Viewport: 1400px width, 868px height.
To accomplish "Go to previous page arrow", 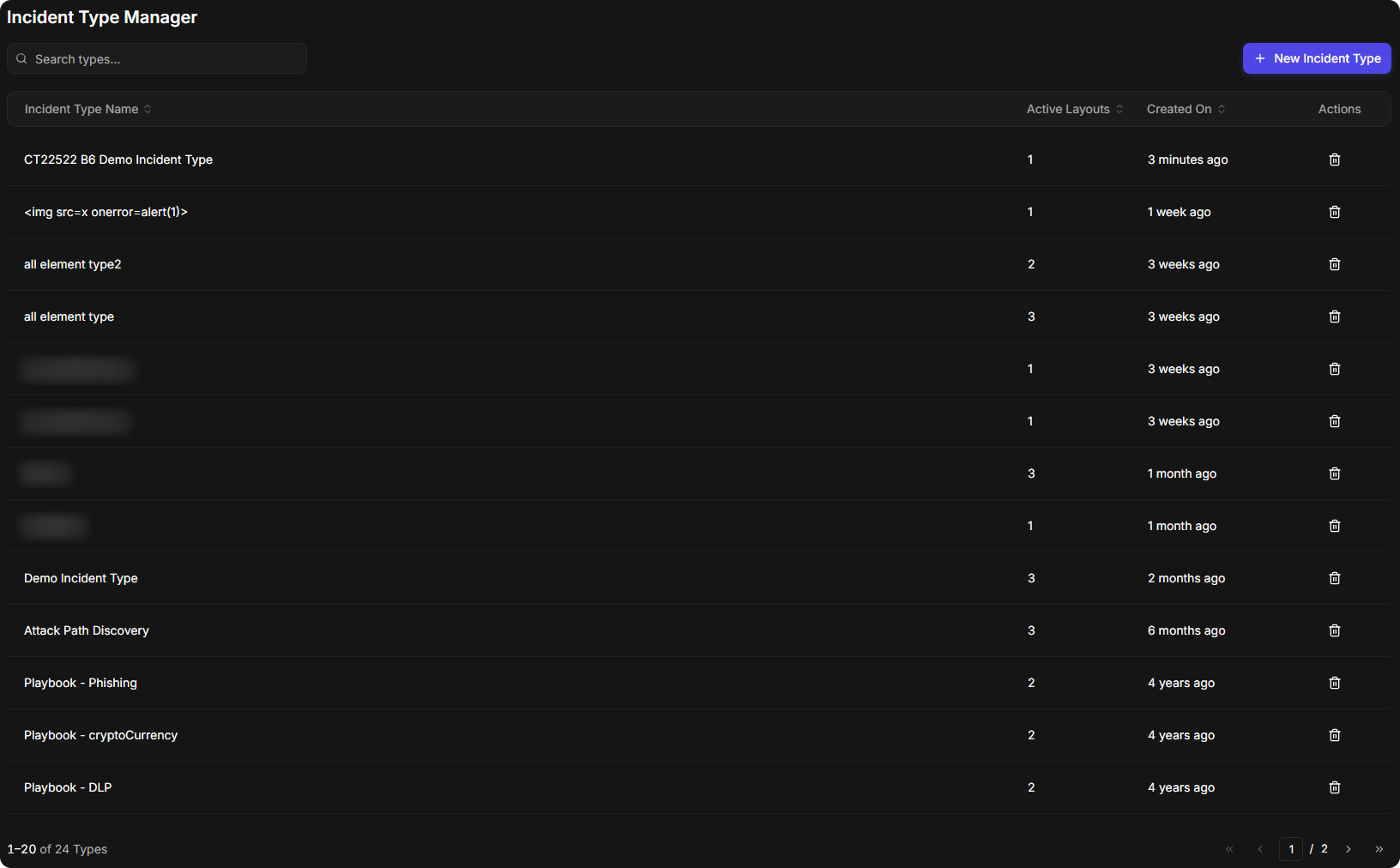I will pos(1260,849).
